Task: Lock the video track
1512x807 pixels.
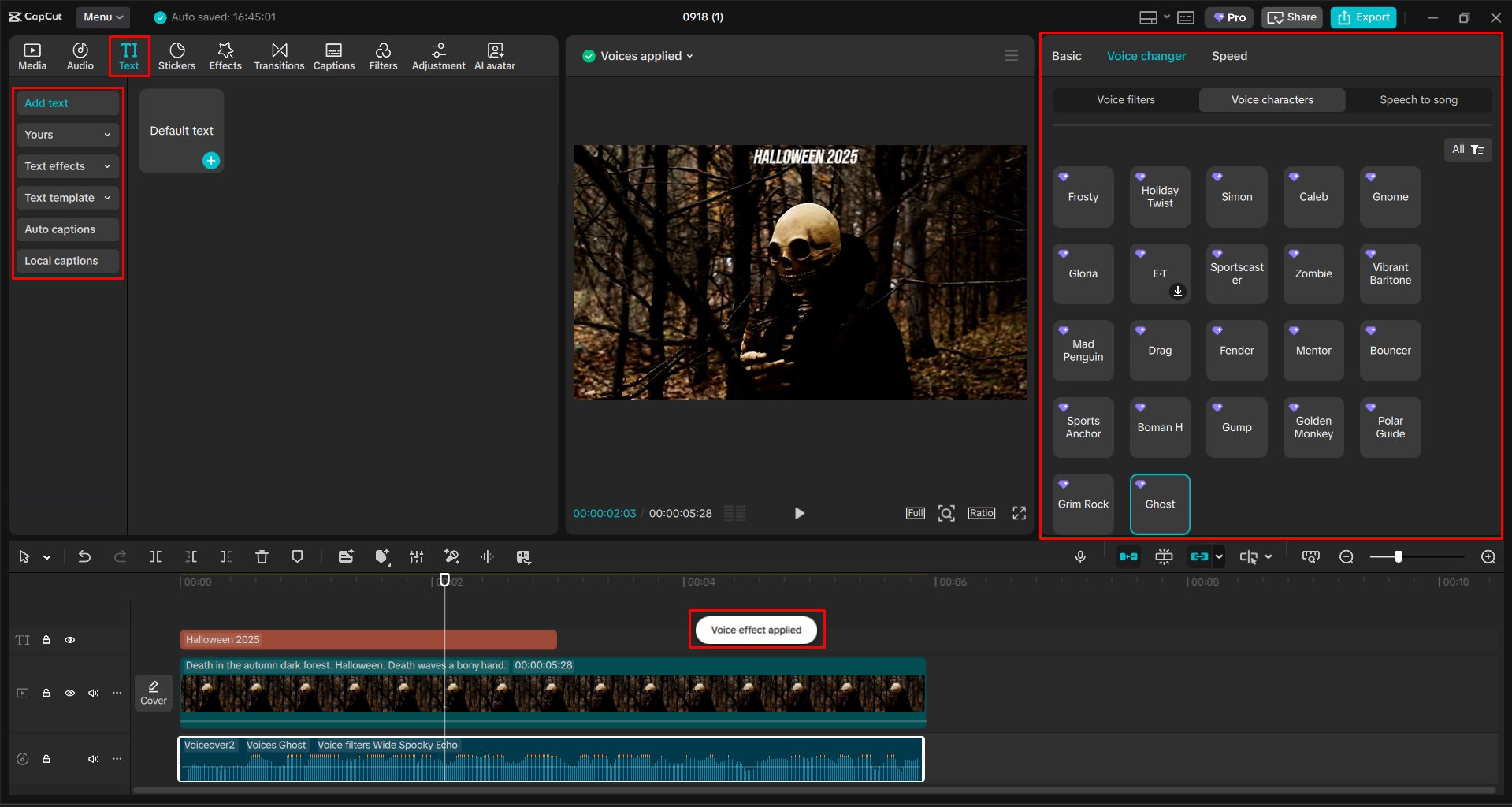Action: tap(46, 693)
